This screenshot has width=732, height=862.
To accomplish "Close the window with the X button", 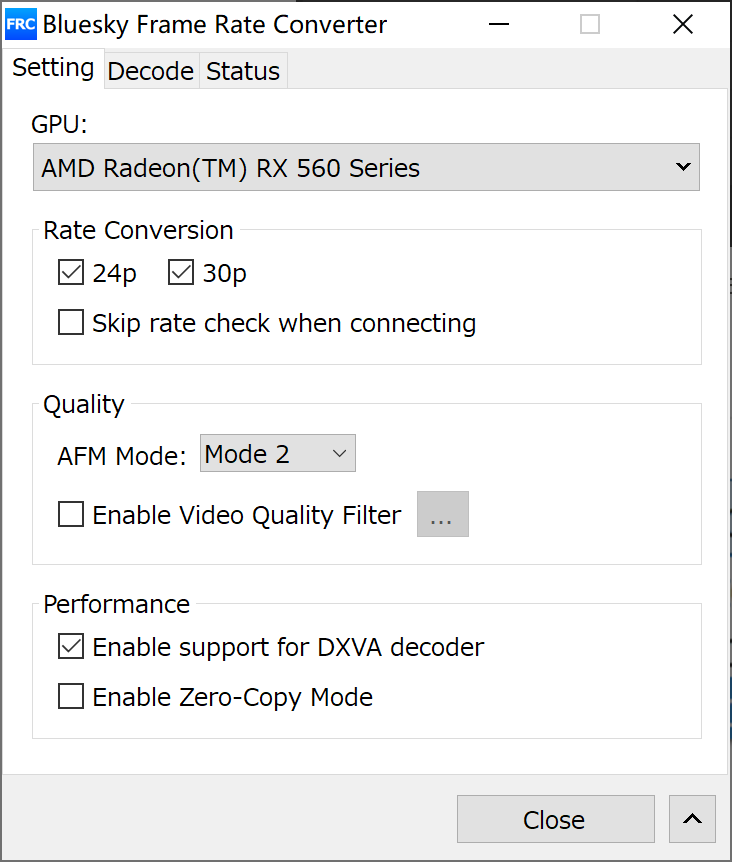I will click(x=683, y=25).
